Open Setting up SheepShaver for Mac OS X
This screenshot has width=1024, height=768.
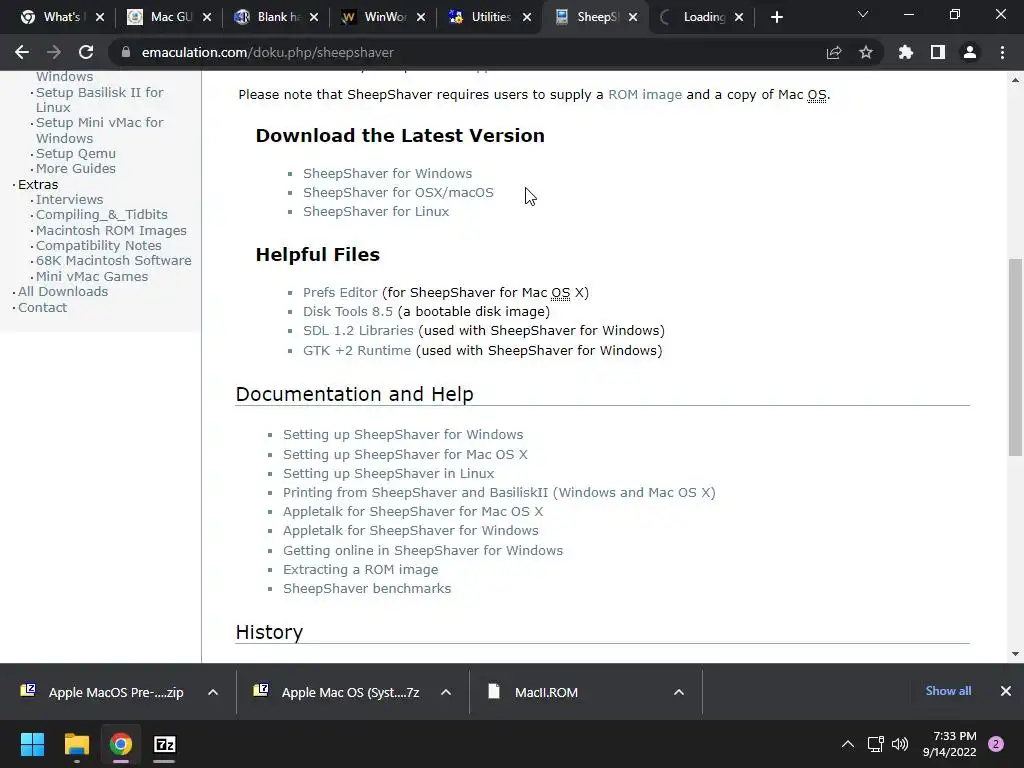tap(405, 454)
